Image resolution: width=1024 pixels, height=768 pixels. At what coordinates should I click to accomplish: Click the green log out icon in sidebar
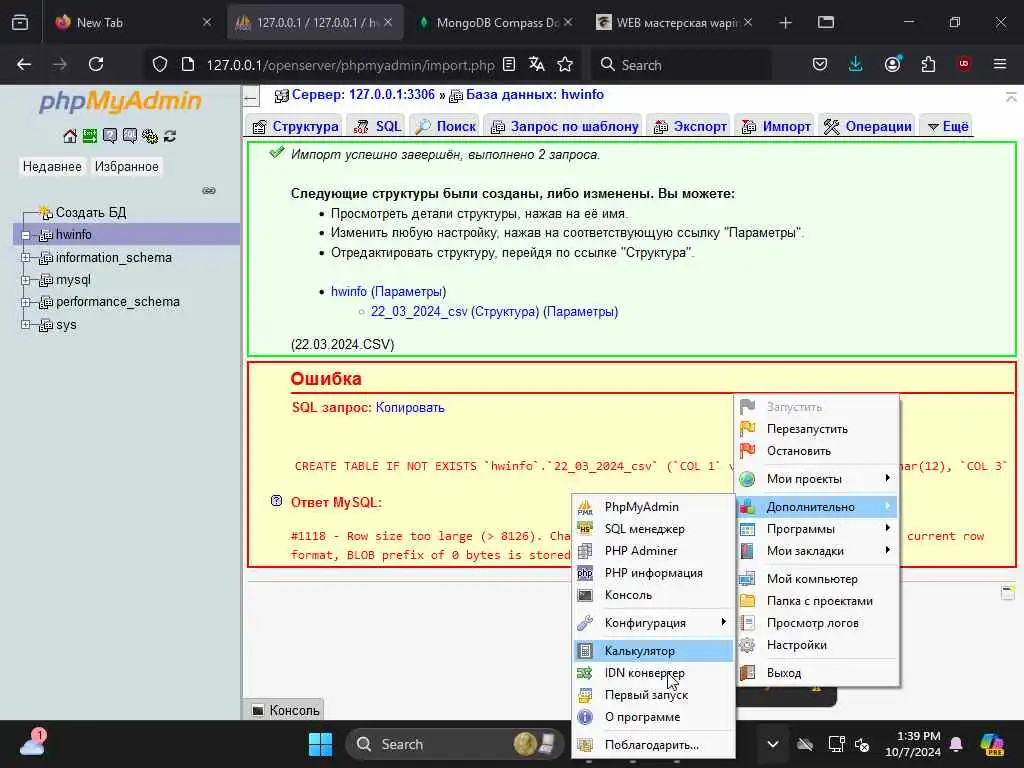tap(89, 136)
